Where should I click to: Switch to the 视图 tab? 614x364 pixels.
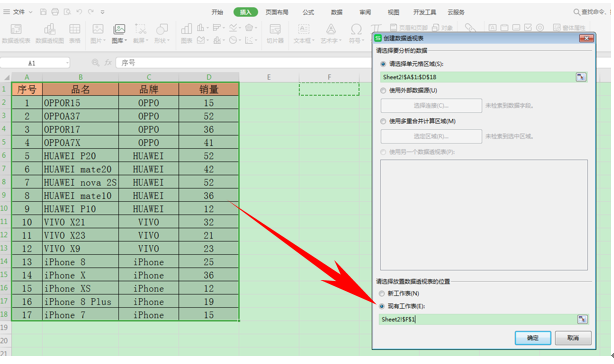[x=394, y=12]
